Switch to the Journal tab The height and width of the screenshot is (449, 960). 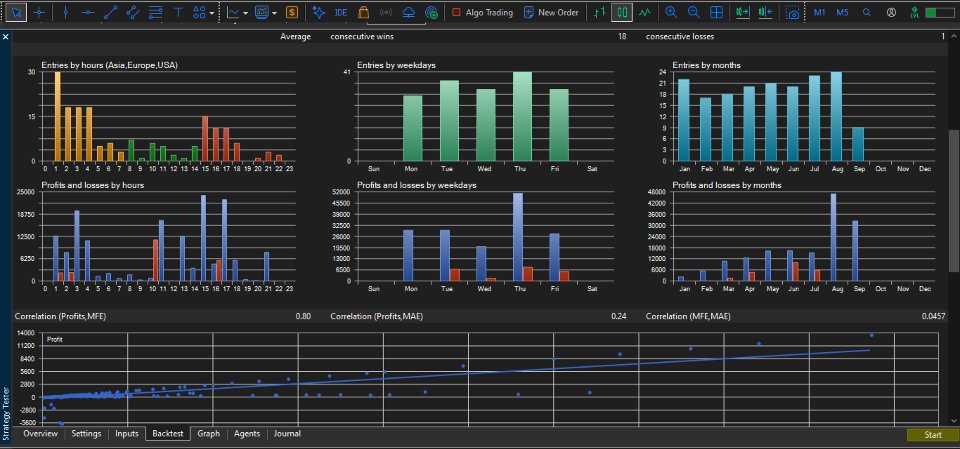(287, 434)
